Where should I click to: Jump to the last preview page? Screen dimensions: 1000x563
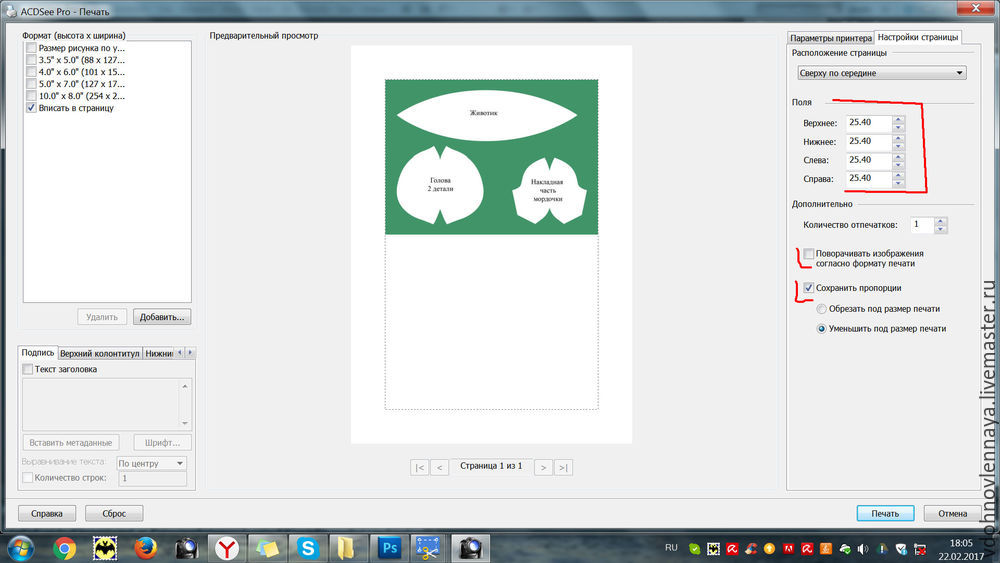pos(563,467)
